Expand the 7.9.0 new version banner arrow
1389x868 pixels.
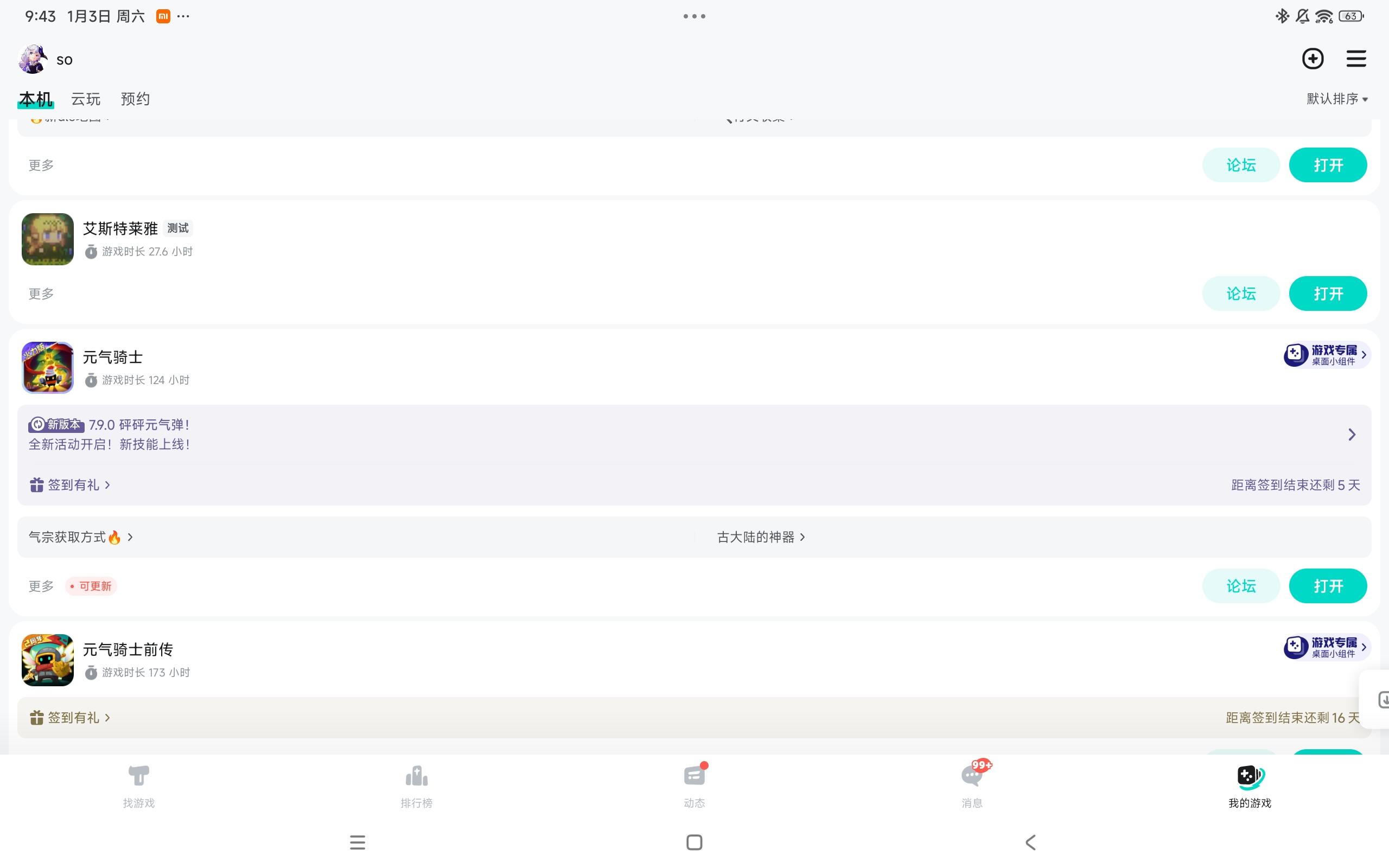point(1352,435)
